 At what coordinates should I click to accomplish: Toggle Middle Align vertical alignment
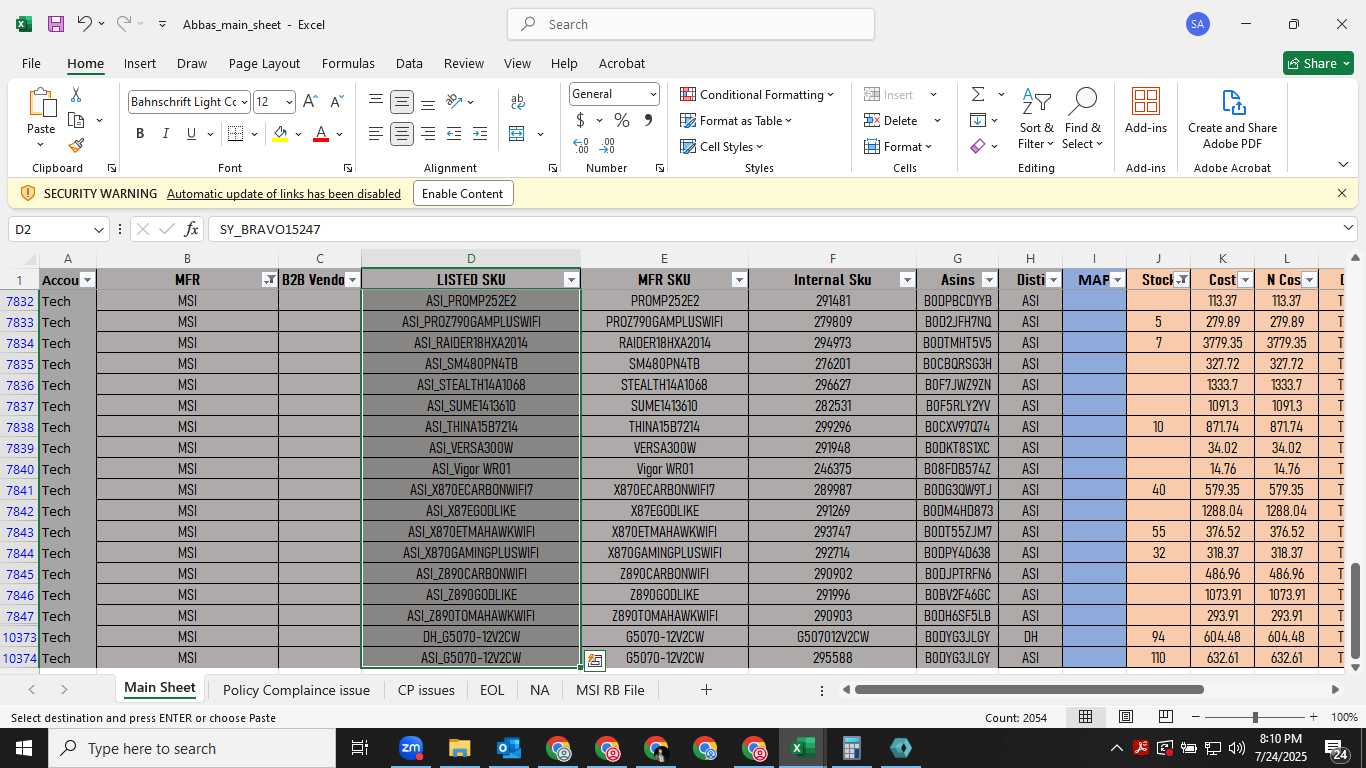[402, 102]
